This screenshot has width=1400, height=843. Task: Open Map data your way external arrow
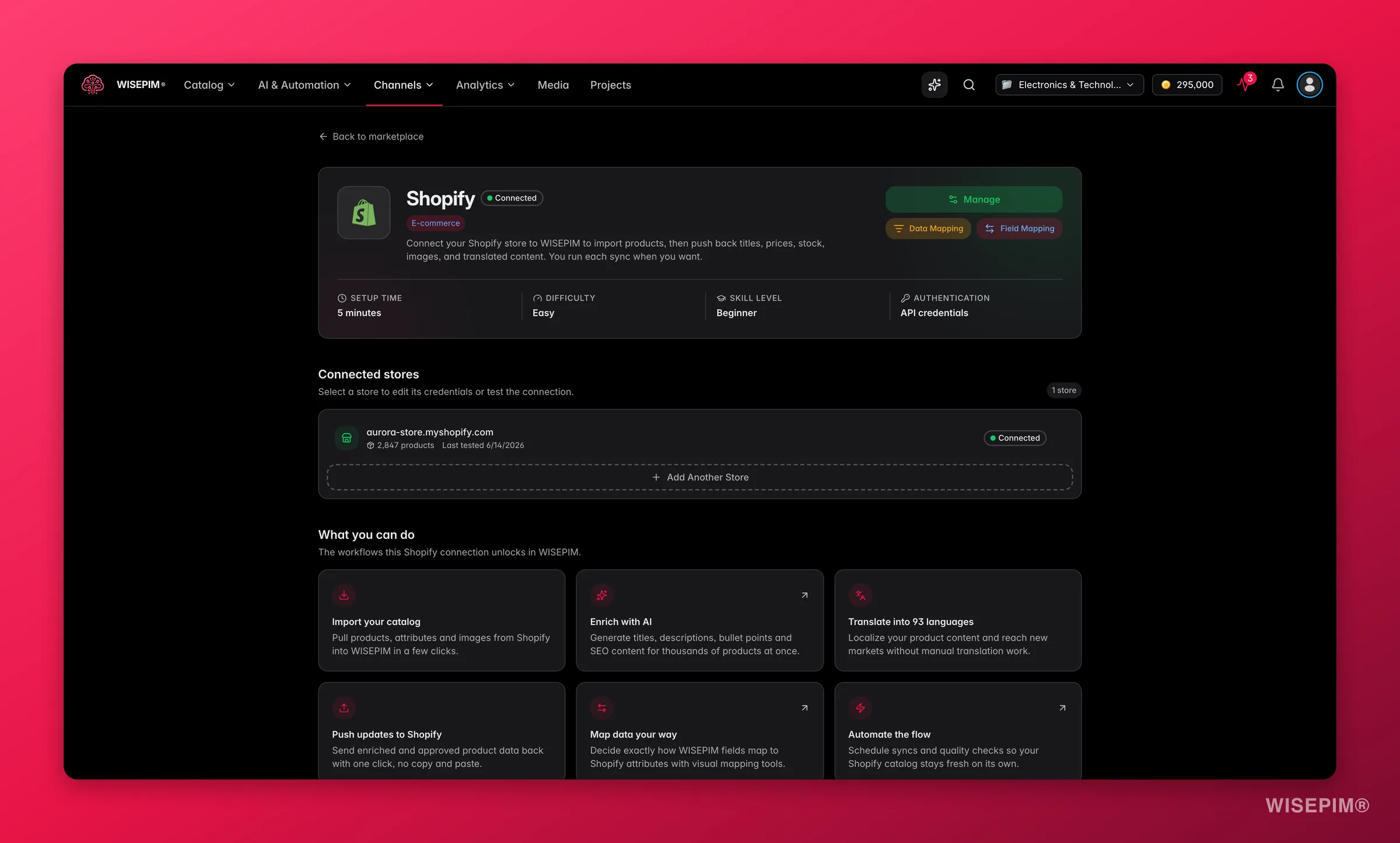tap(804, 708)
